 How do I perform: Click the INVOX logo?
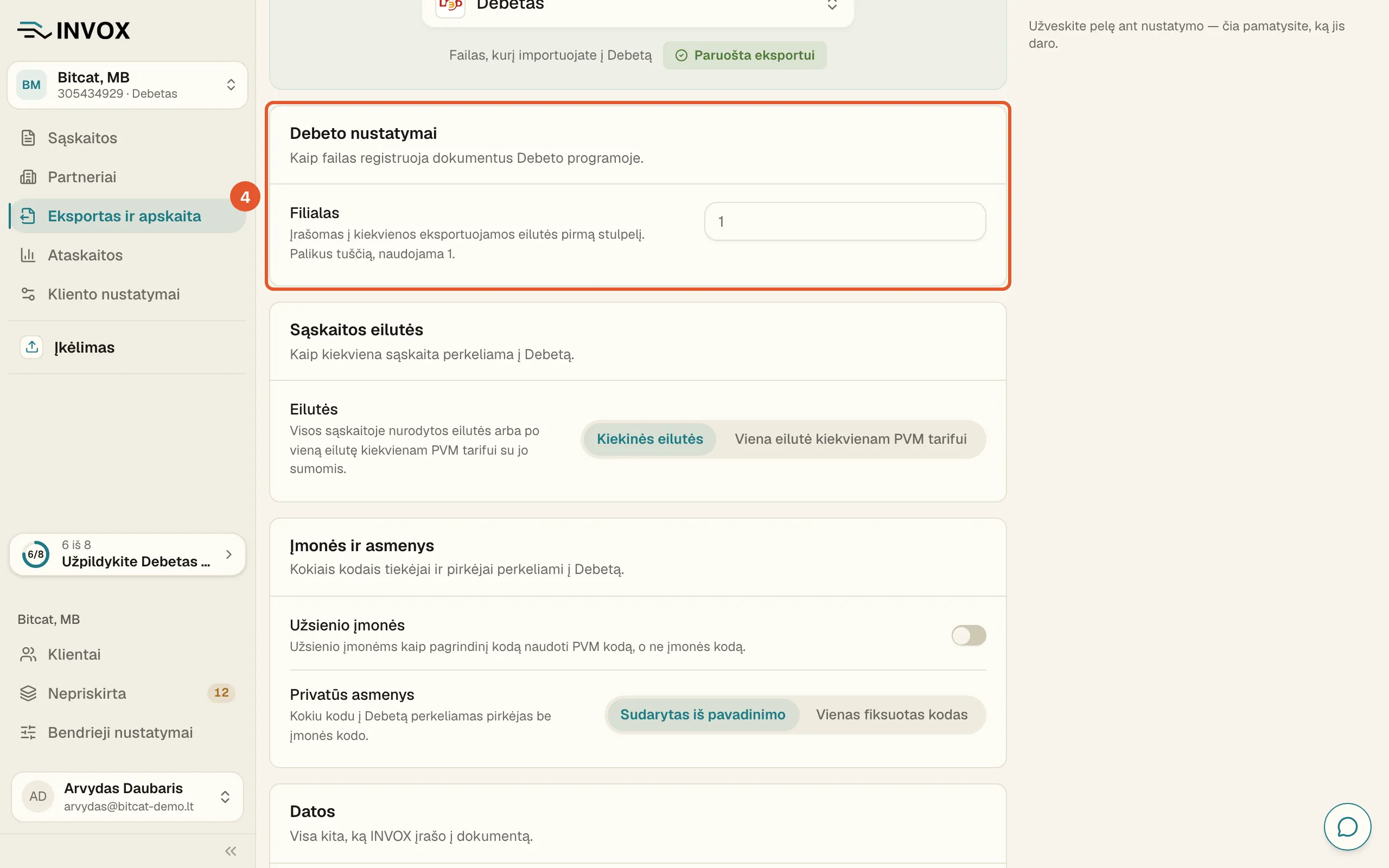73,30
